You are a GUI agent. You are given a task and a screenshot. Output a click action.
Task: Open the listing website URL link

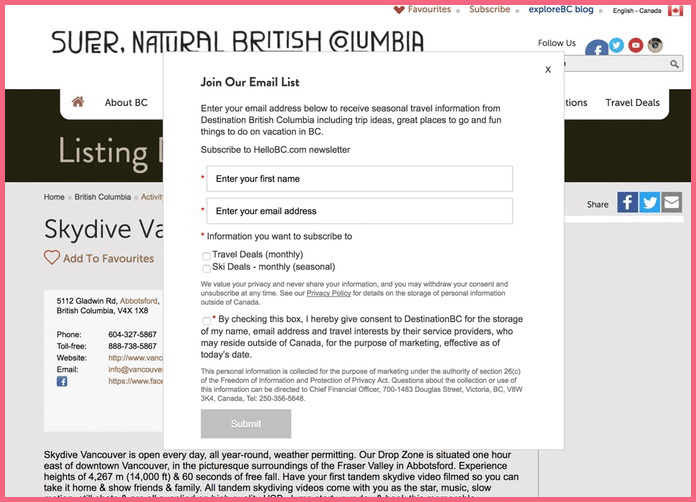coord(135,357)
